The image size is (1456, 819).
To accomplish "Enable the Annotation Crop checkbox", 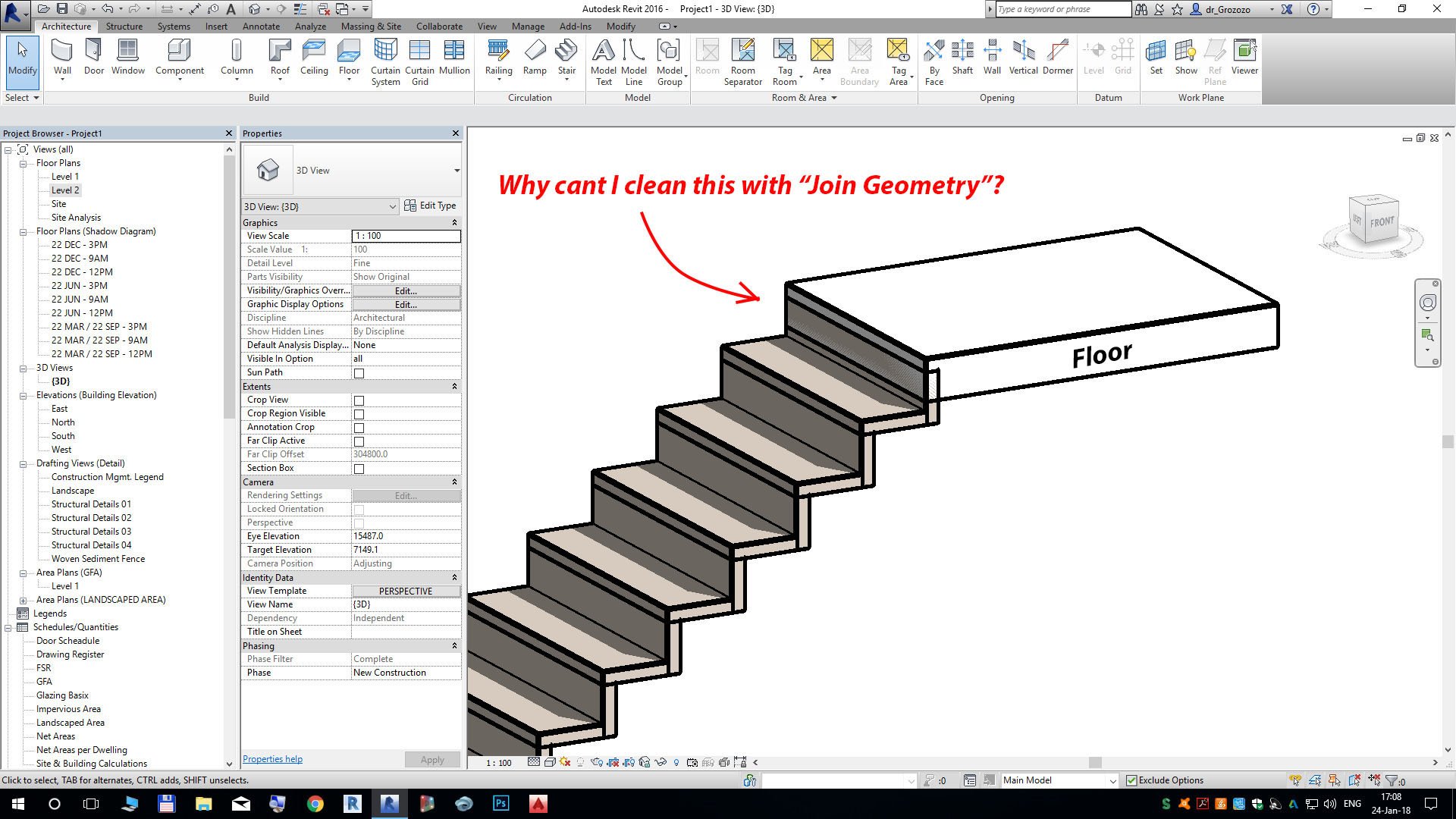I will (x=359, y=428).
